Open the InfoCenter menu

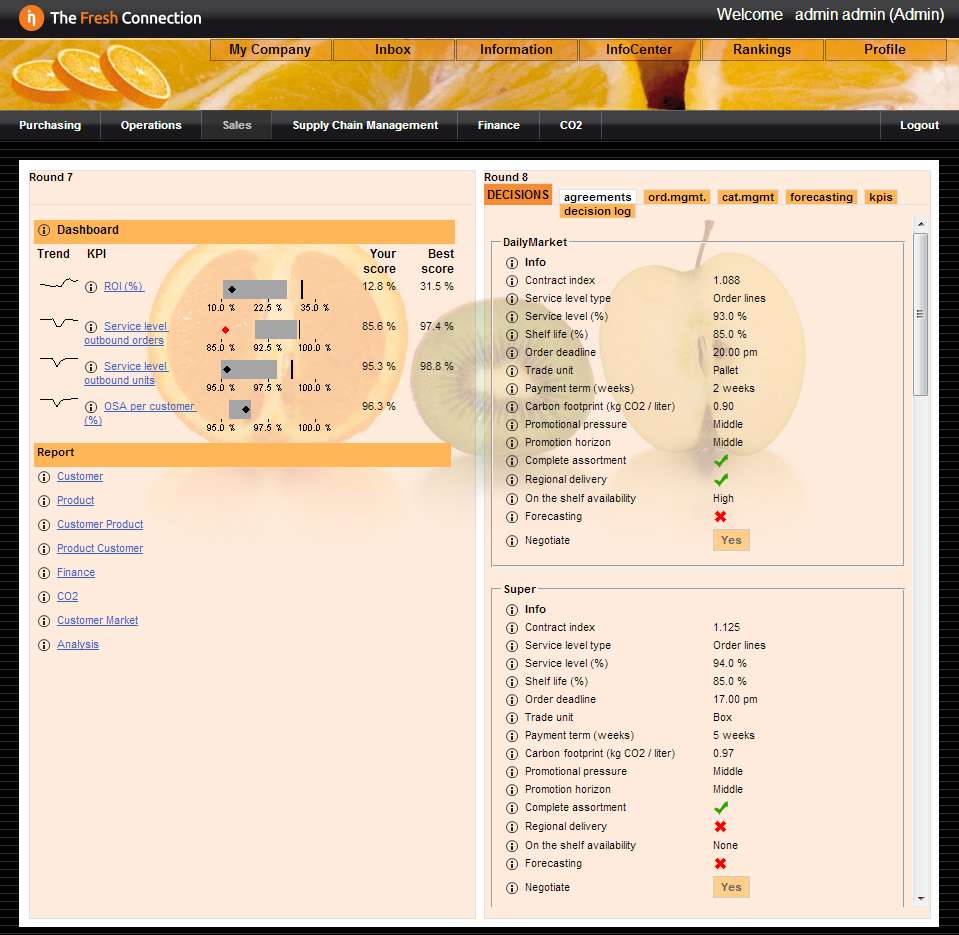point(639,50)
